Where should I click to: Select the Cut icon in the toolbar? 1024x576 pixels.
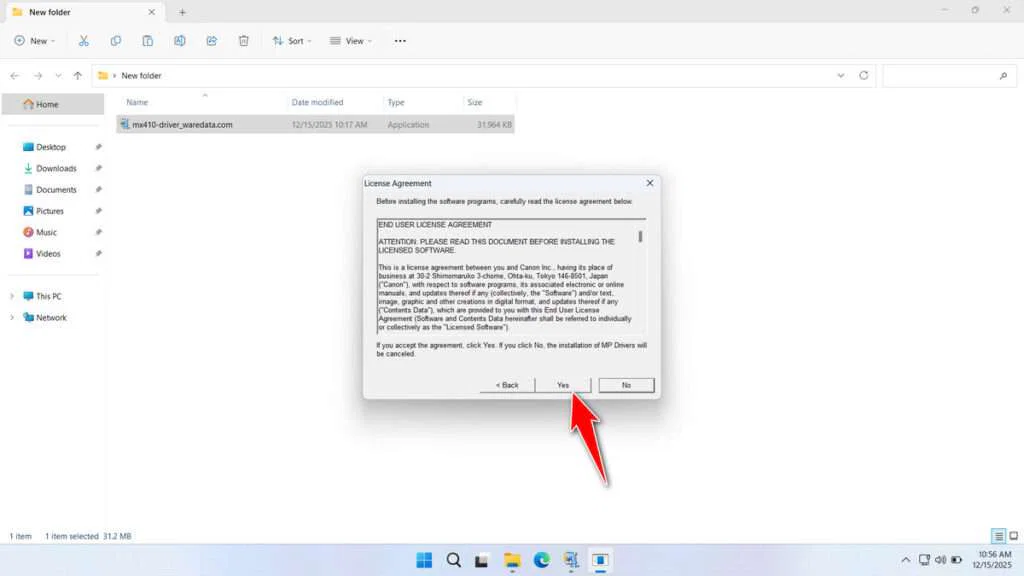pos(84,41)
